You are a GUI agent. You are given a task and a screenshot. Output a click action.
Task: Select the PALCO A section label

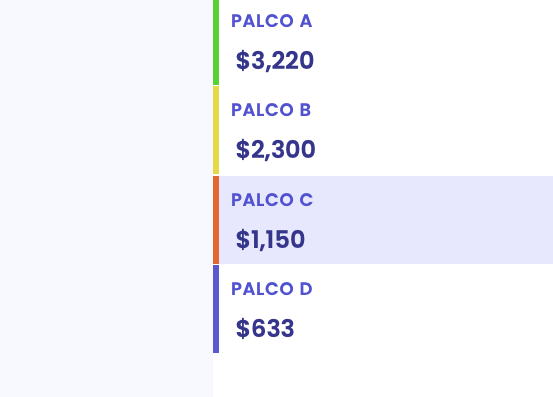click(271, 21)
